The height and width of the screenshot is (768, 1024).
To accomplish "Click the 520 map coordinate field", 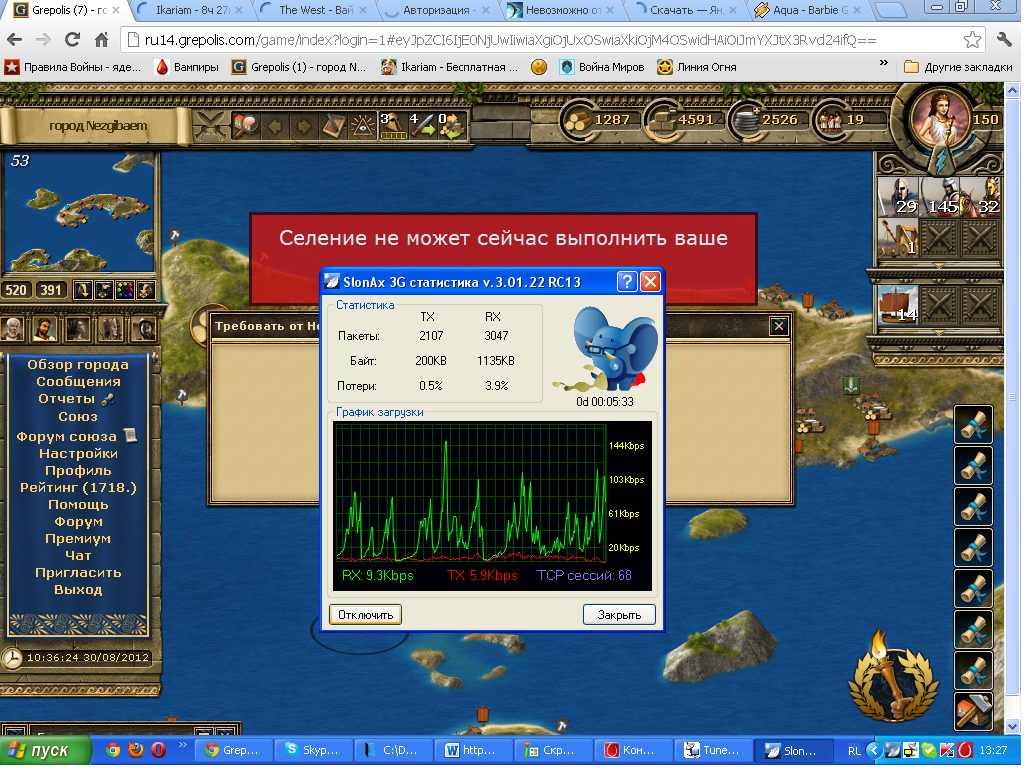I will pos(16,290).
